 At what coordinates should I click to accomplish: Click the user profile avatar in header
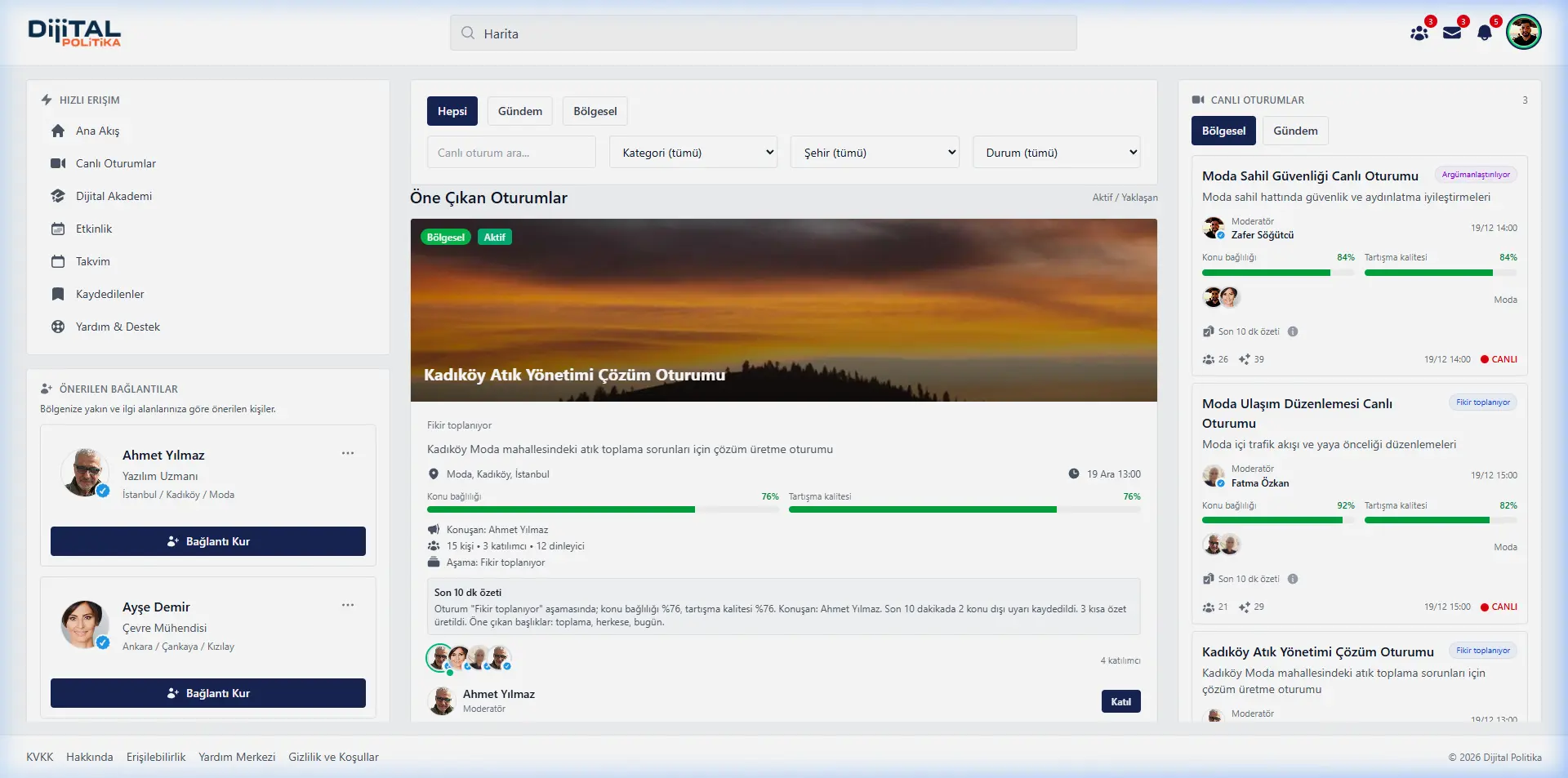[1523, 33]
